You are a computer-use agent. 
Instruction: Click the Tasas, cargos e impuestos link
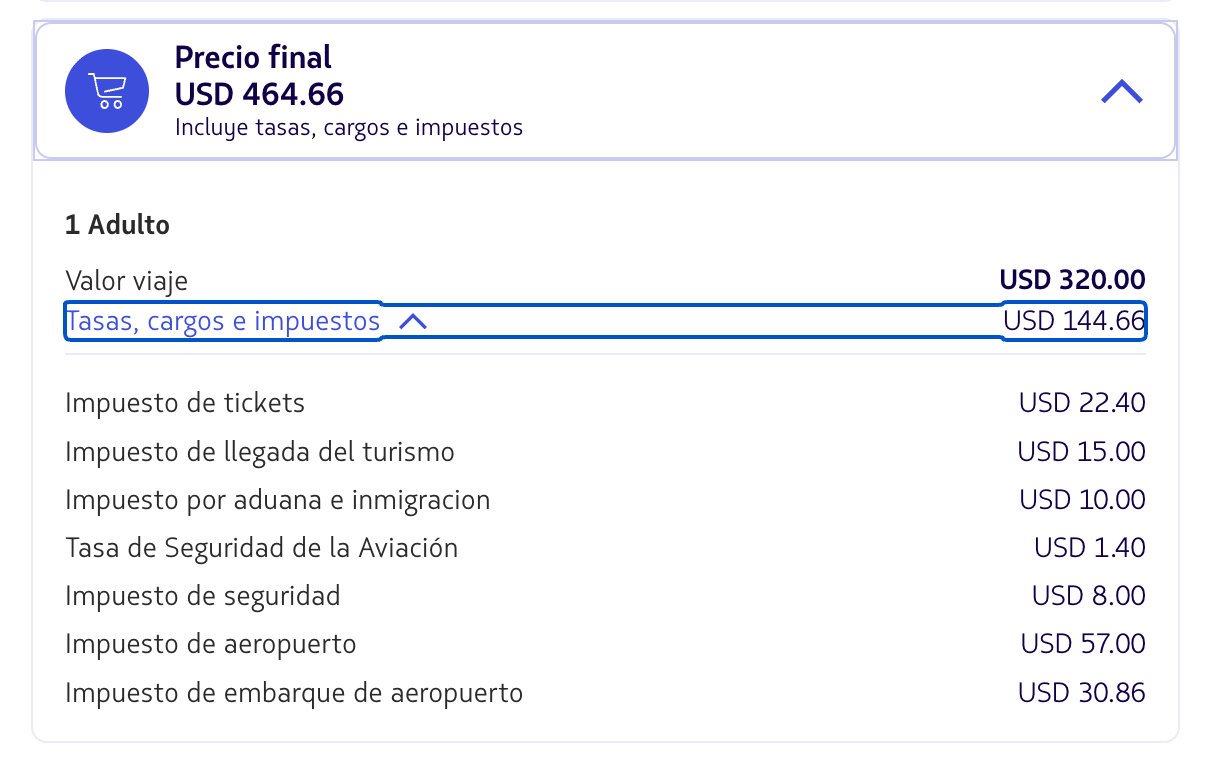(x=223, y=321)
